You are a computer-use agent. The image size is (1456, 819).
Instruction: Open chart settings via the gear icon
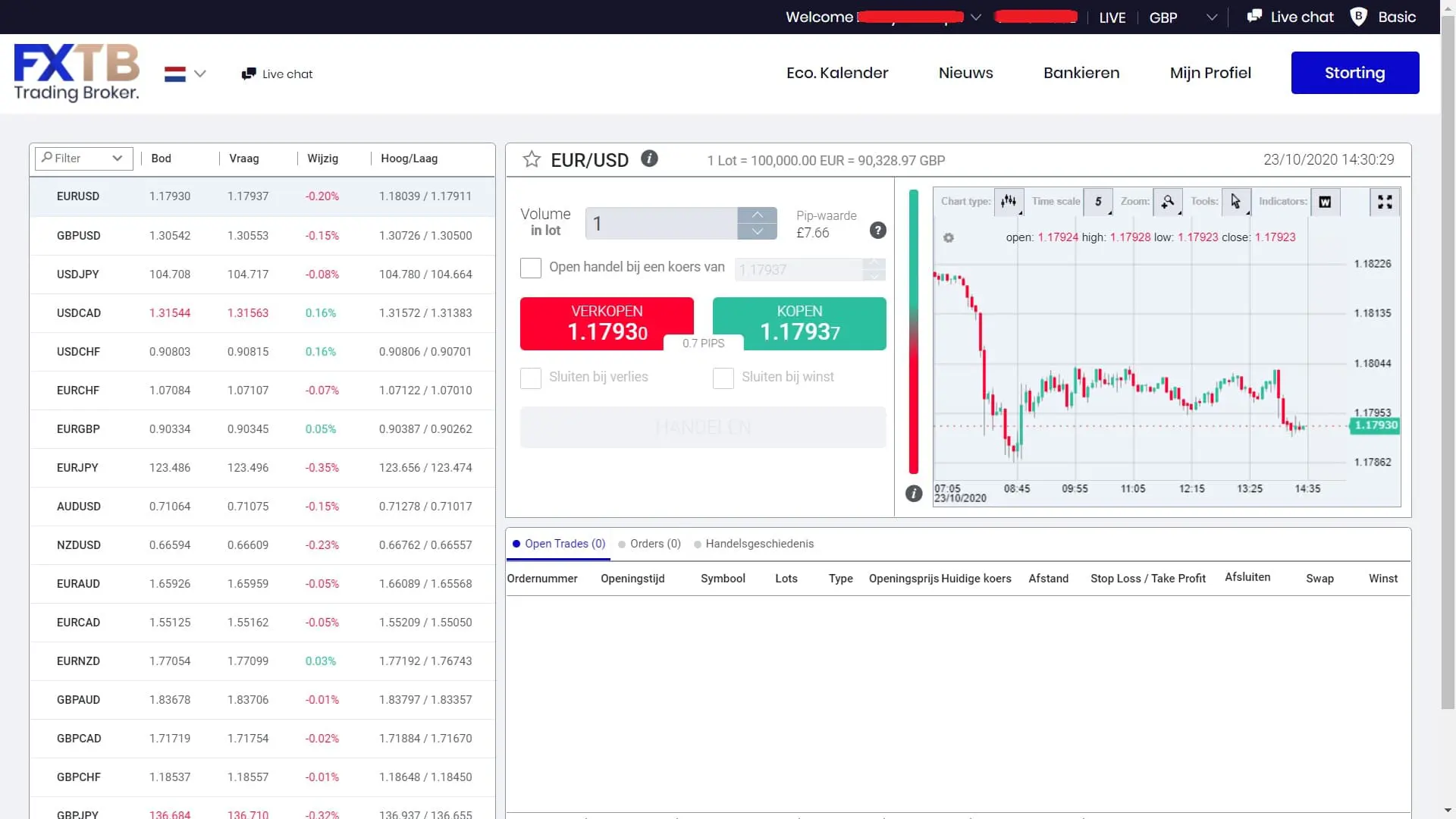[x=949, y=237]
